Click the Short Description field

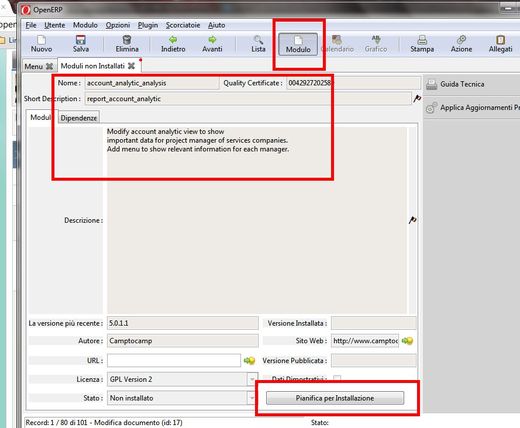[x=248, y=99]
